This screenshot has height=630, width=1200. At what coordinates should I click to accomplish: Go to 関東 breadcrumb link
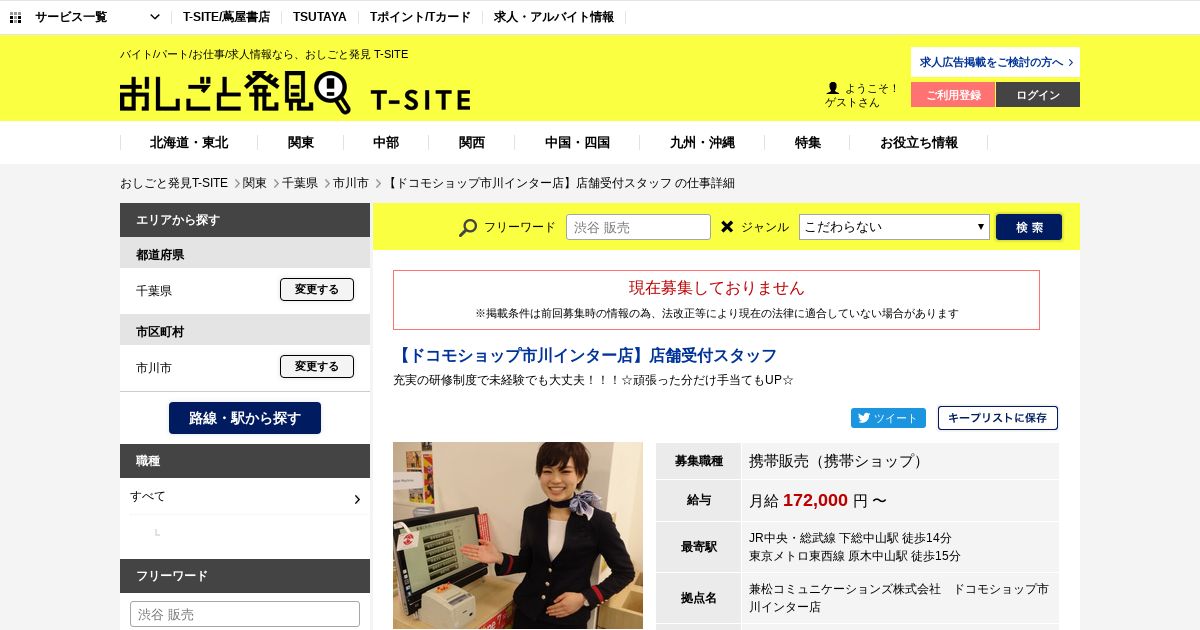[x=255, y=183]
